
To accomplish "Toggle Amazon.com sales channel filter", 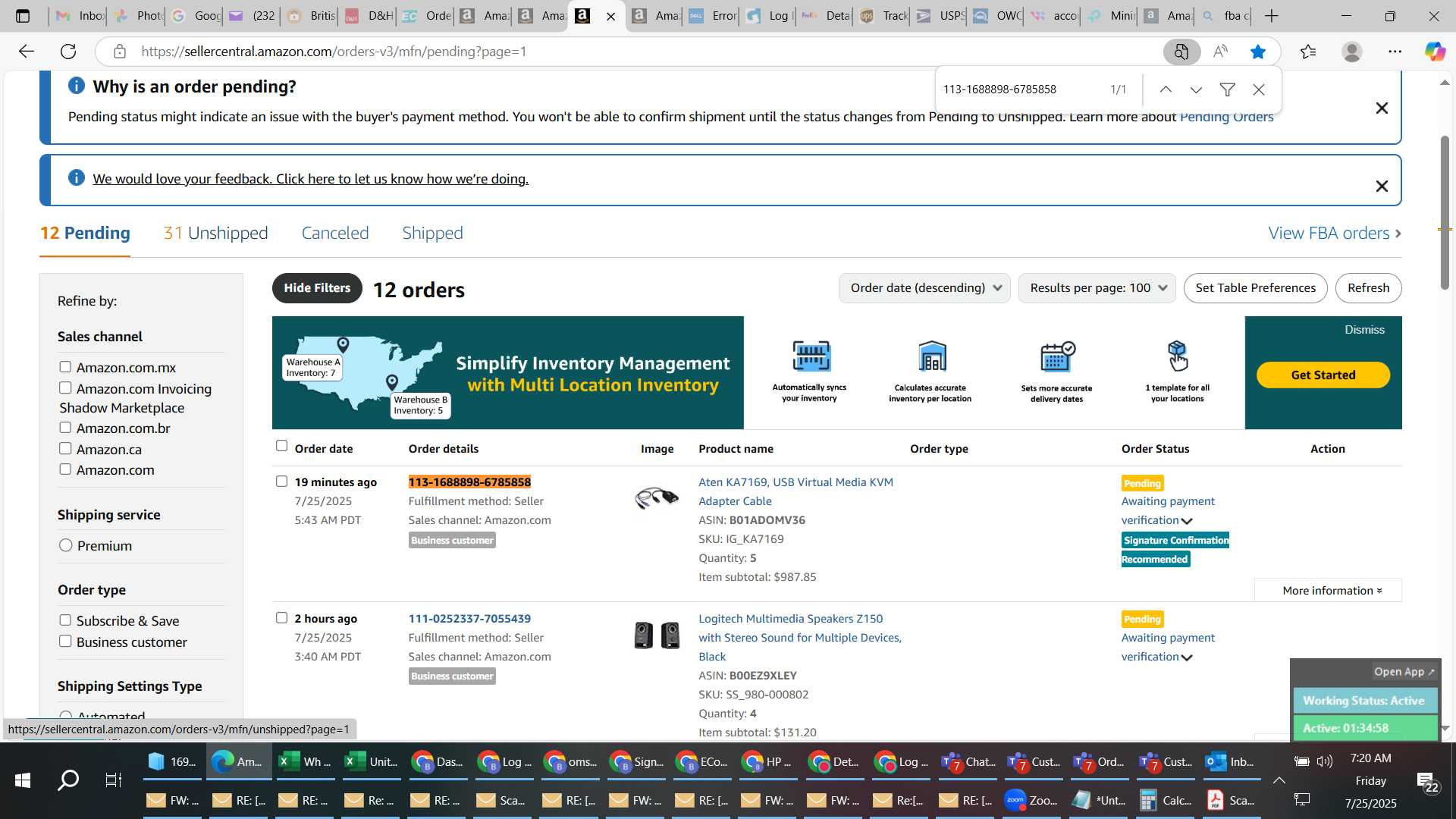I will point(65,469).
